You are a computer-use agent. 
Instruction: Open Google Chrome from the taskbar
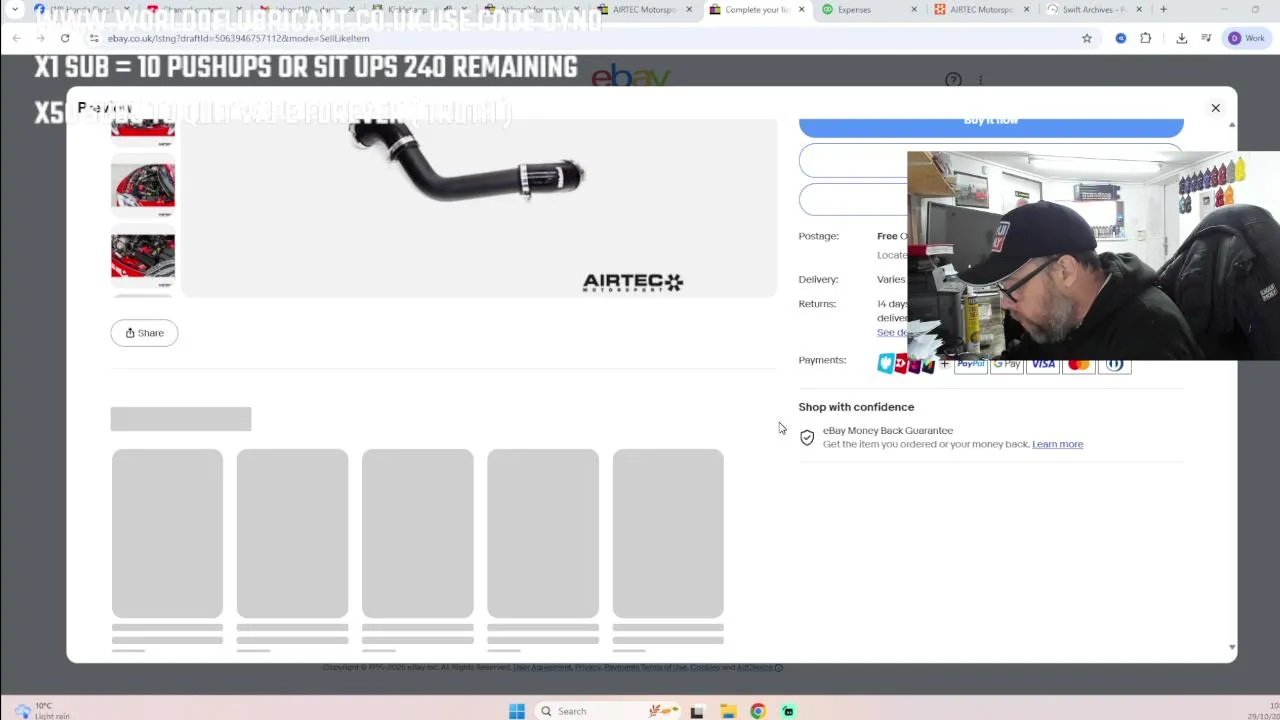pos(758,711)
